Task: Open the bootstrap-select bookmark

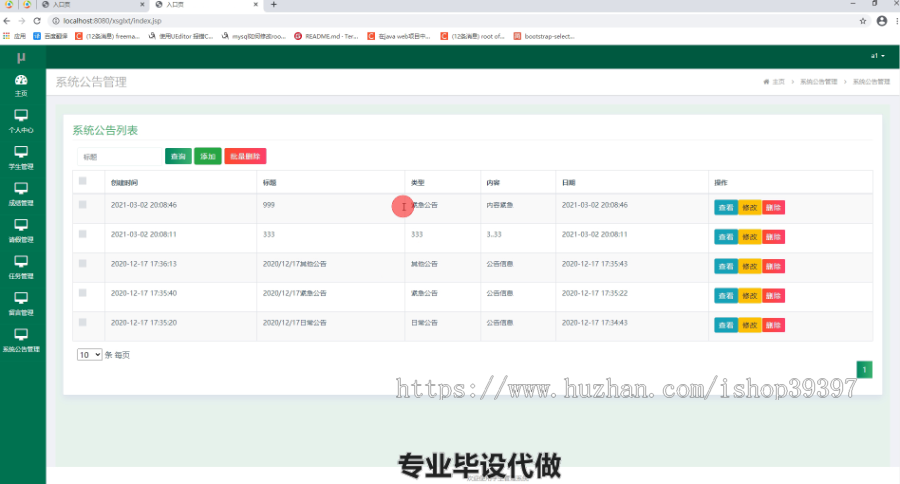Action: [544, 36]
